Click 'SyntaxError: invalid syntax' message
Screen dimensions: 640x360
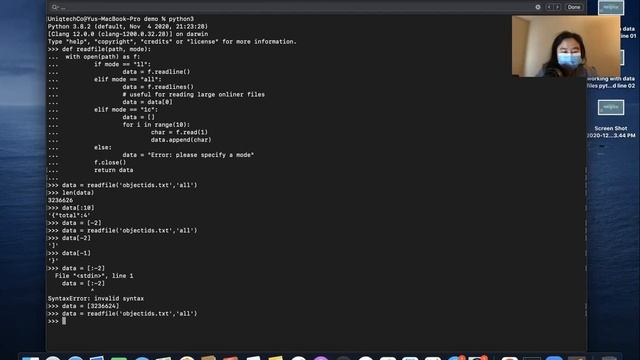(96, 298)
